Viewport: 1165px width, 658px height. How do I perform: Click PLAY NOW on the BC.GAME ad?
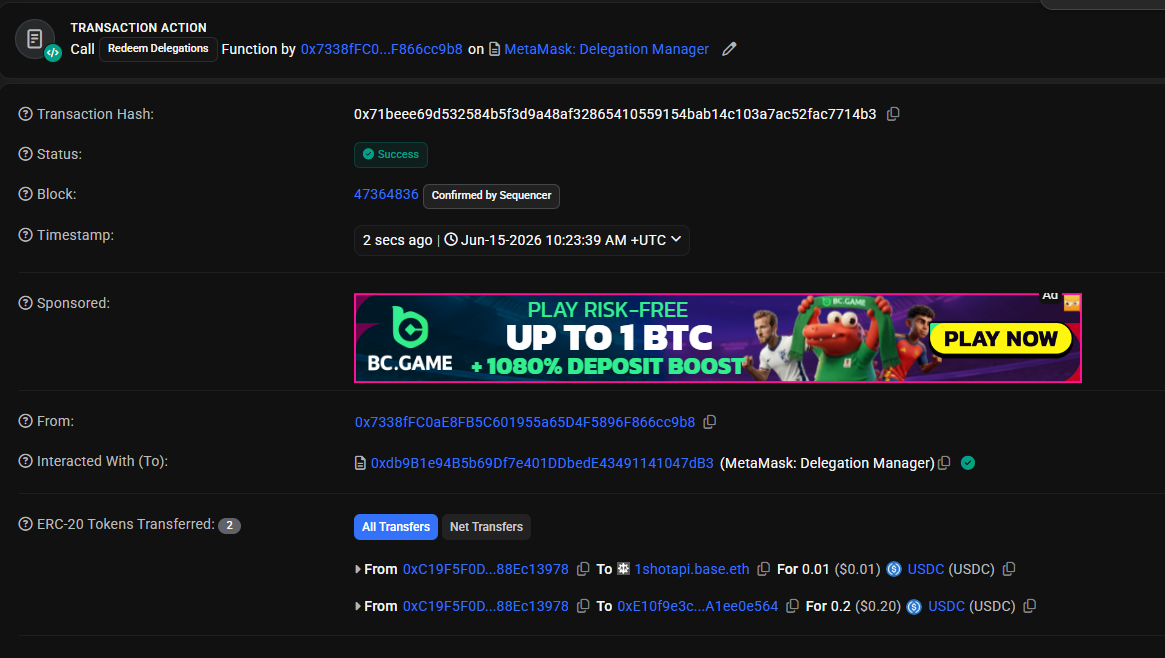point(1000,339)
